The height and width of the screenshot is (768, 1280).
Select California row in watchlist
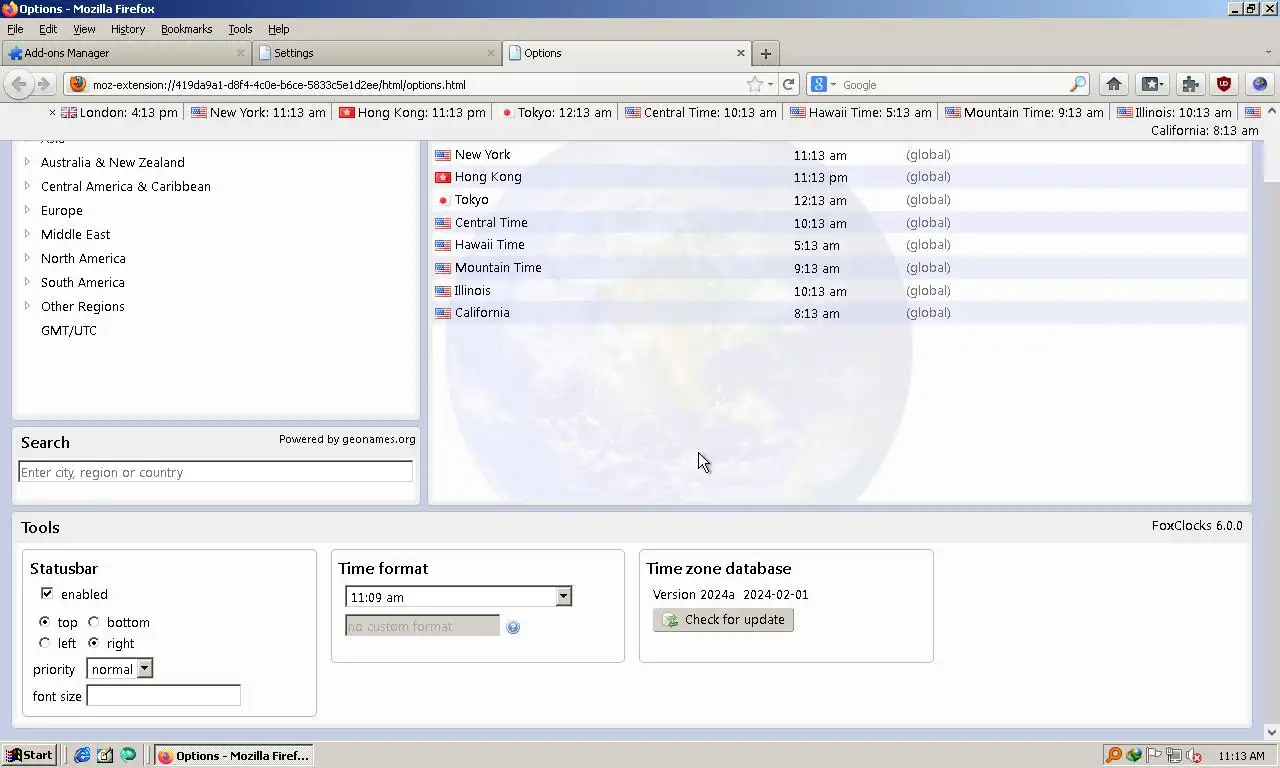pos(840,313)
